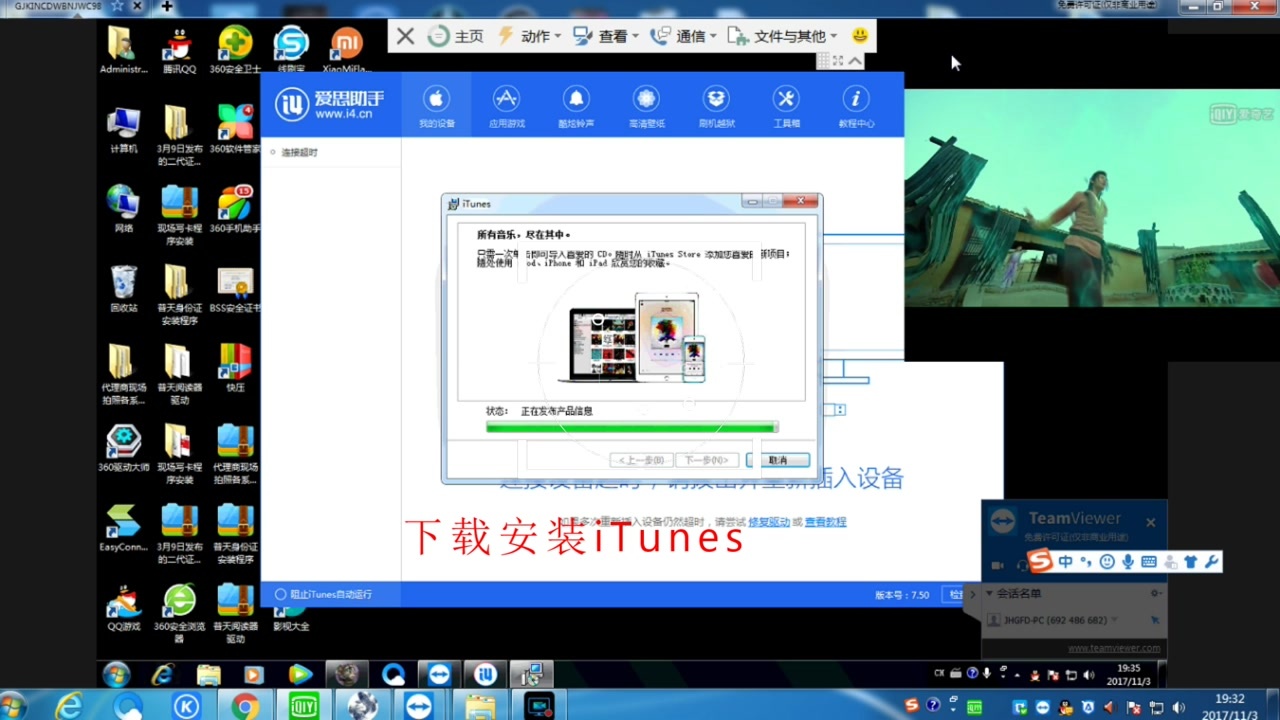
Task: Click the 修复驱动 link
Action: click(768, 522)
